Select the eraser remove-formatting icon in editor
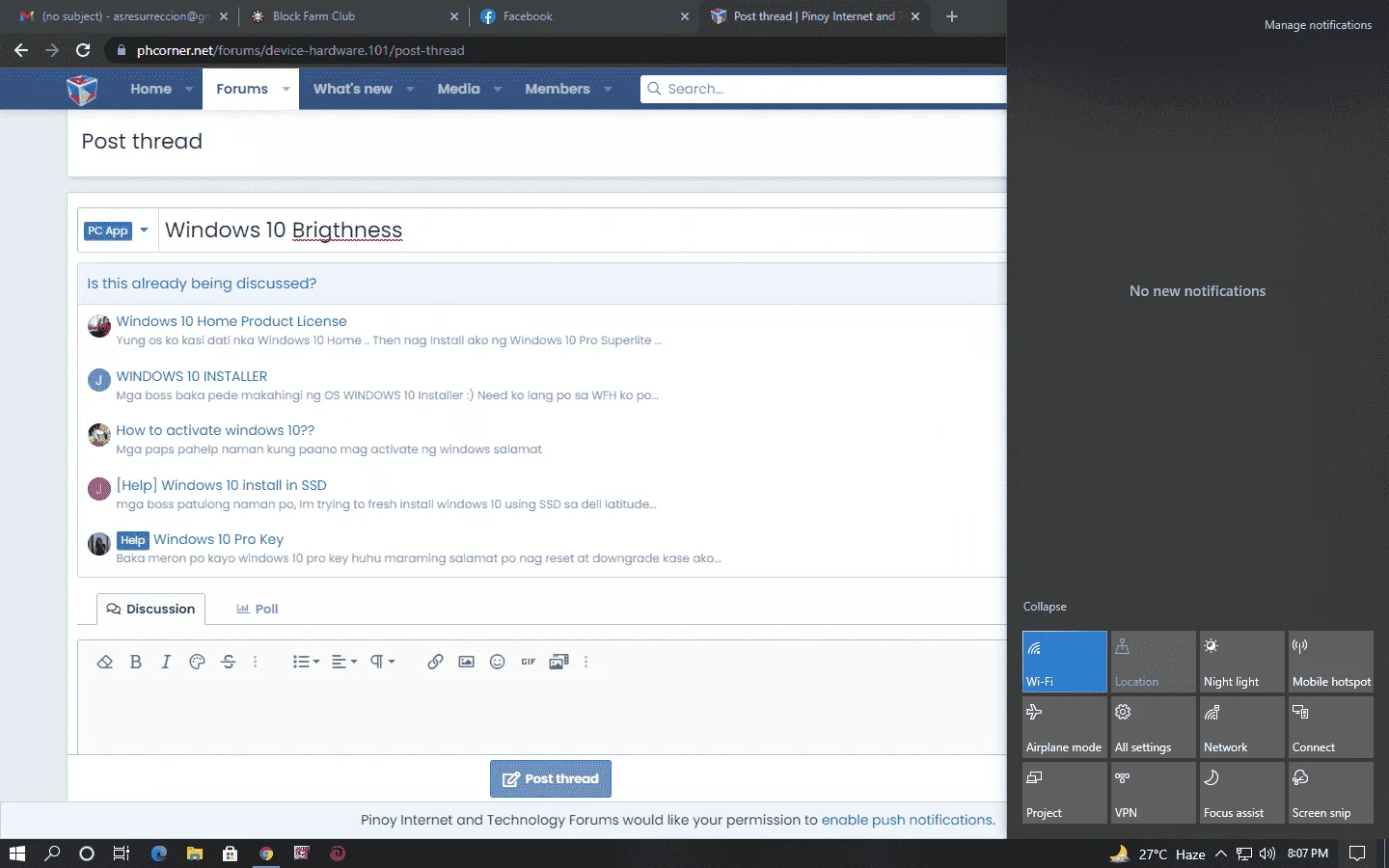1389x868 pixels. (105, 662)
